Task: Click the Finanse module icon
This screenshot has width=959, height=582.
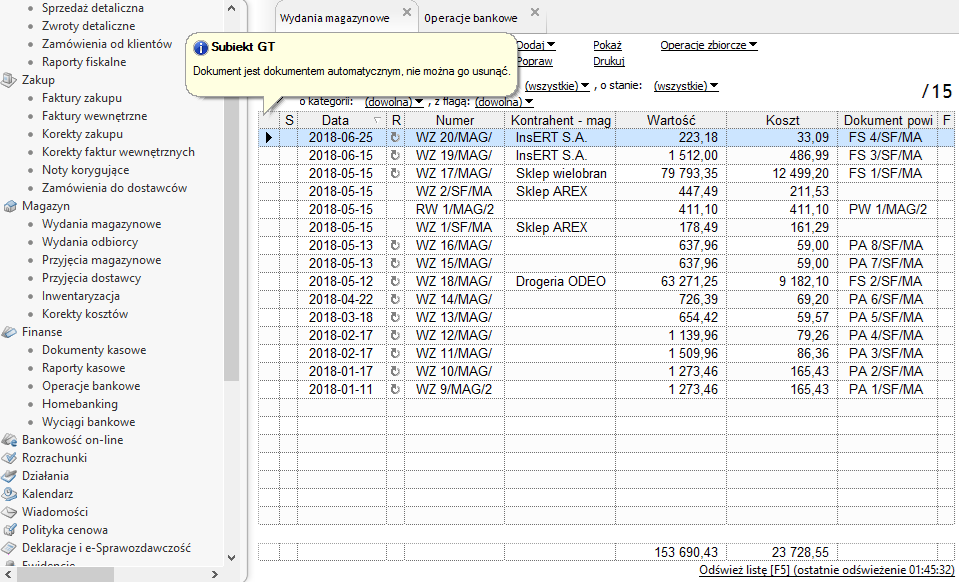Action: [x=10, y=332]
